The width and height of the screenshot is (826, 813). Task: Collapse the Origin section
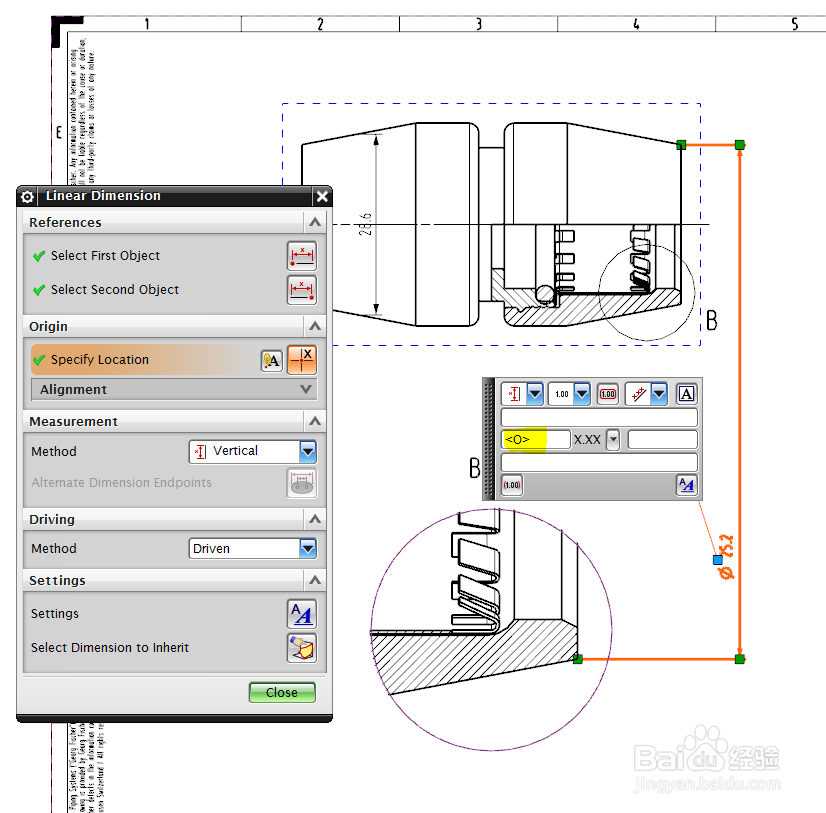315,326
